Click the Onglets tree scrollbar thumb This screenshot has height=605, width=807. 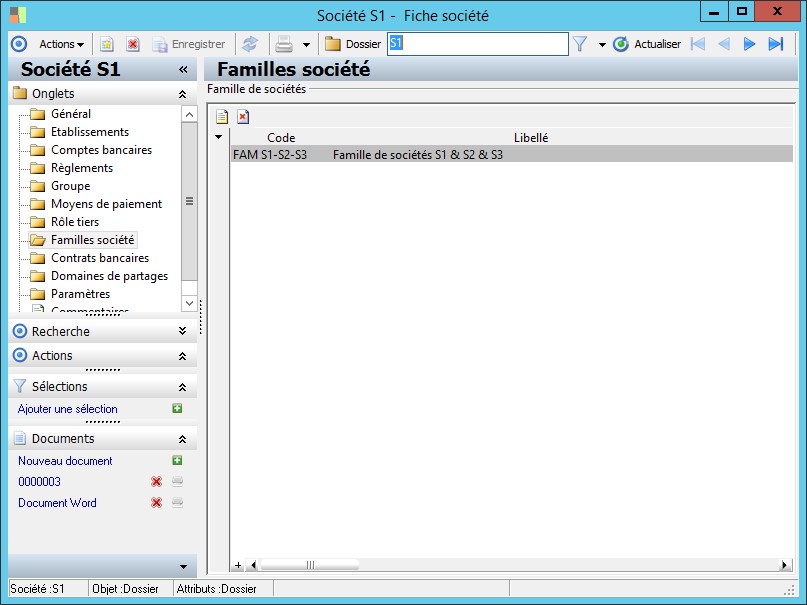tap(189, 201)
